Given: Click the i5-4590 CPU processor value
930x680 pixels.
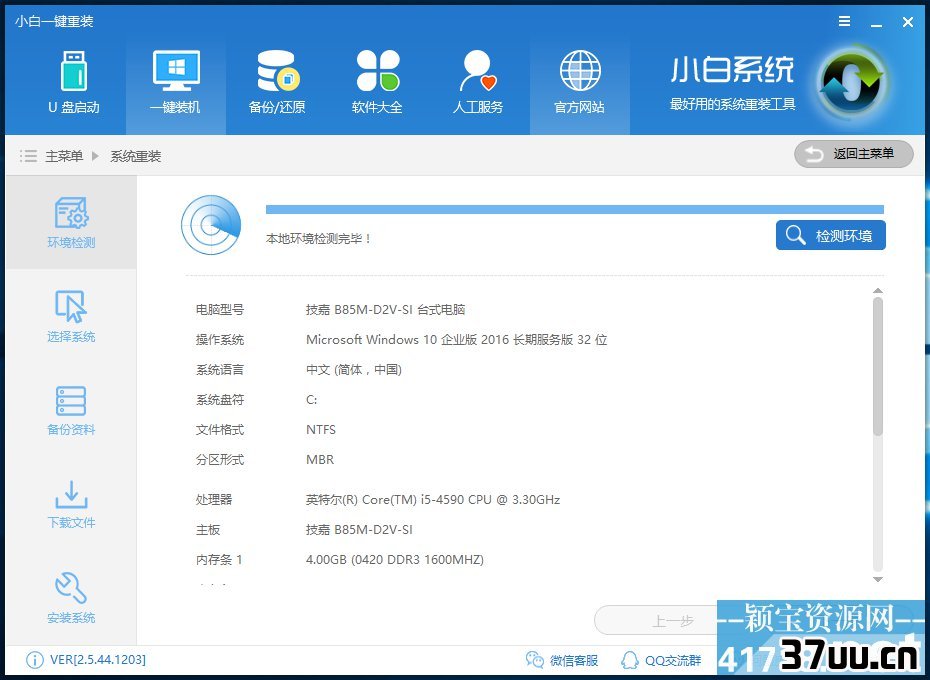Looking at the screenshot, I should pos(433,500).
